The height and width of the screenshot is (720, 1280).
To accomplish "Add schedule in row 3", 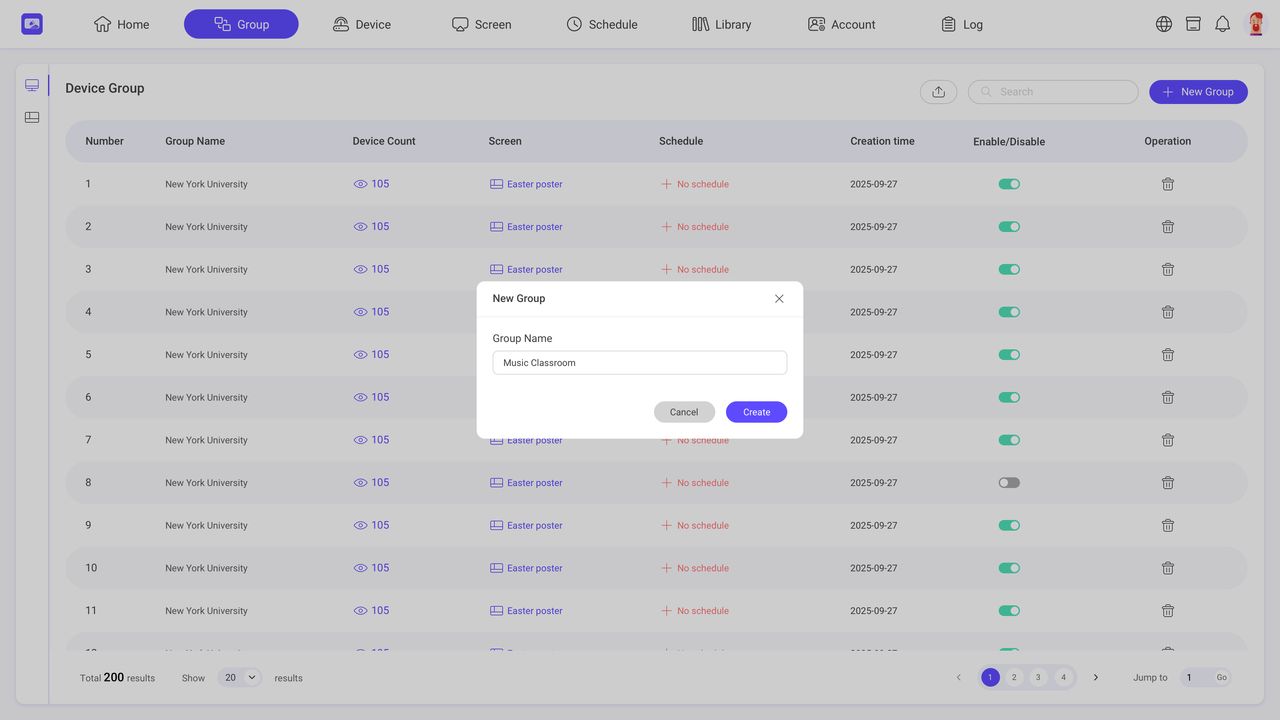I will point(695,269).
